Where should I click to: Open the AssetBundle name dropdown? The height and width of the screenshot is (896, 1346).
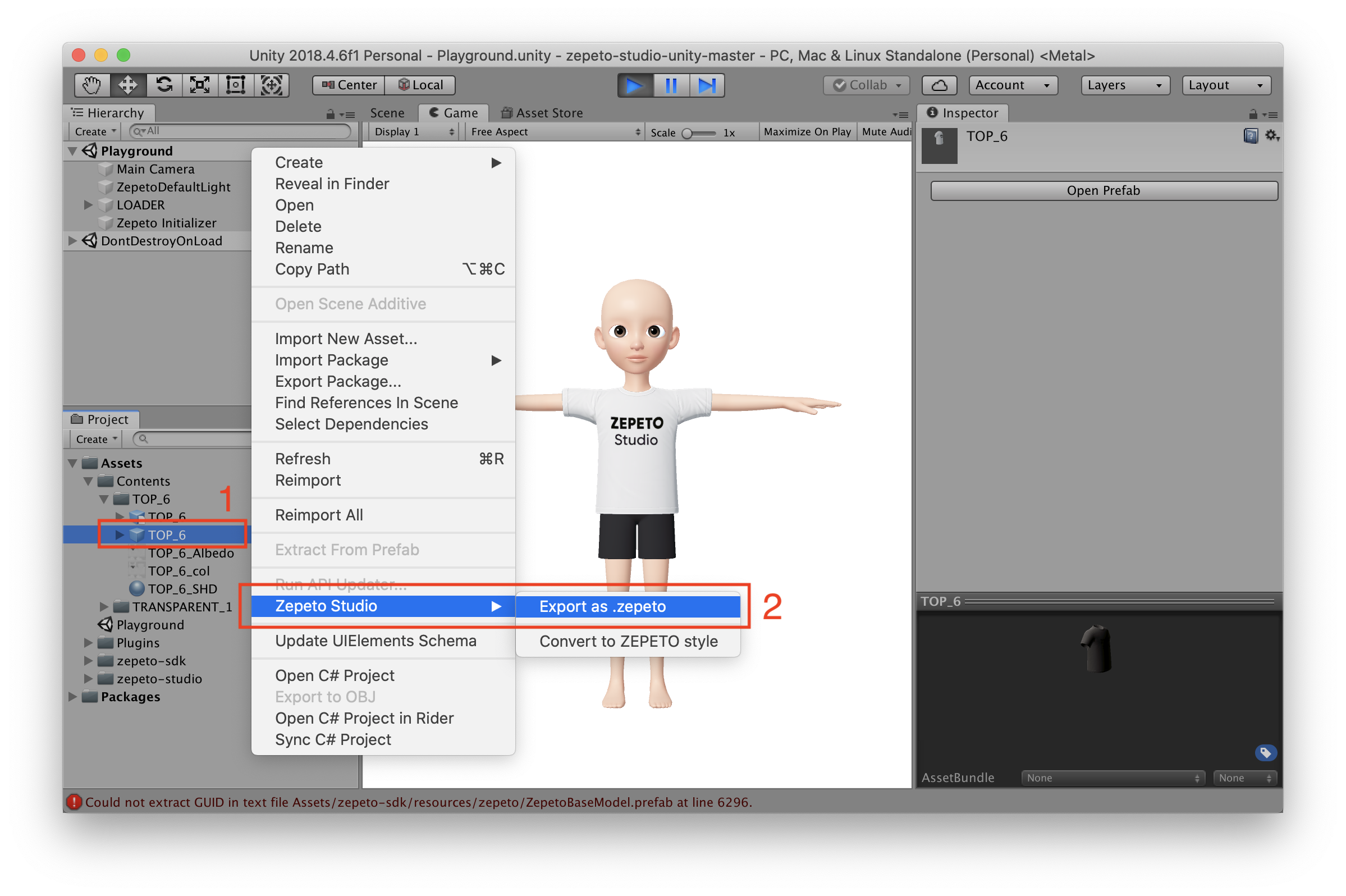pyautogui.click(x=1113, y=778)
